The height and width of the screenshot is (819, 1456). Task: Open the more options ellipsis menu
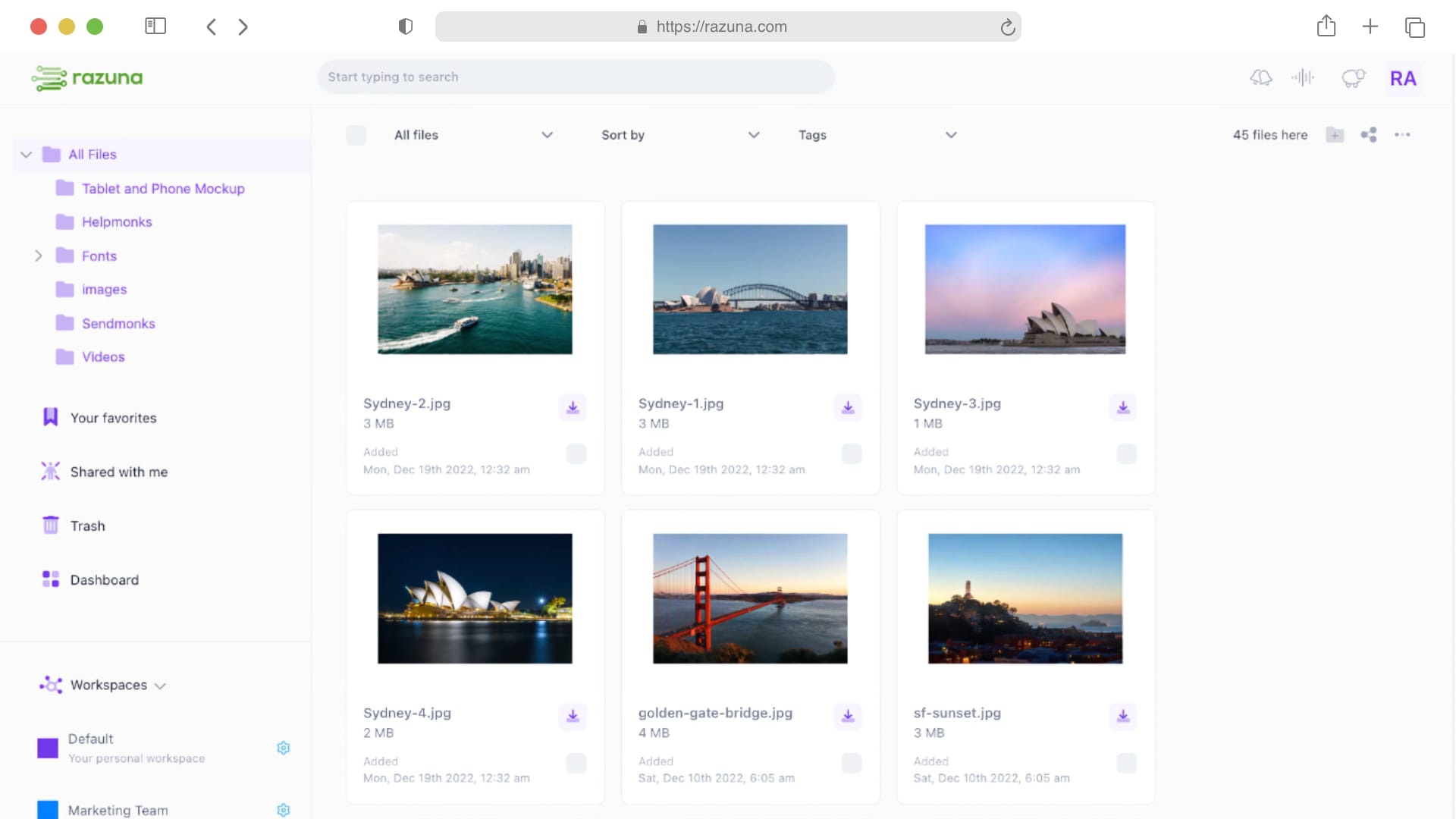[1402, 135]
